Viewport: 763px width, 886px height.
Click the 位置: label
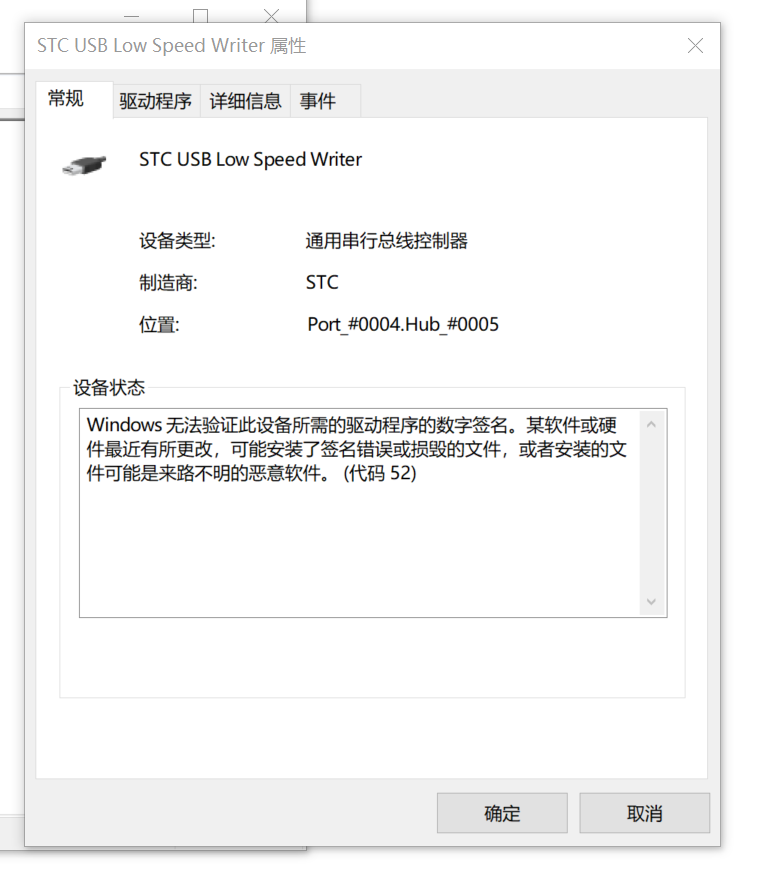click(x=159, y=324)
